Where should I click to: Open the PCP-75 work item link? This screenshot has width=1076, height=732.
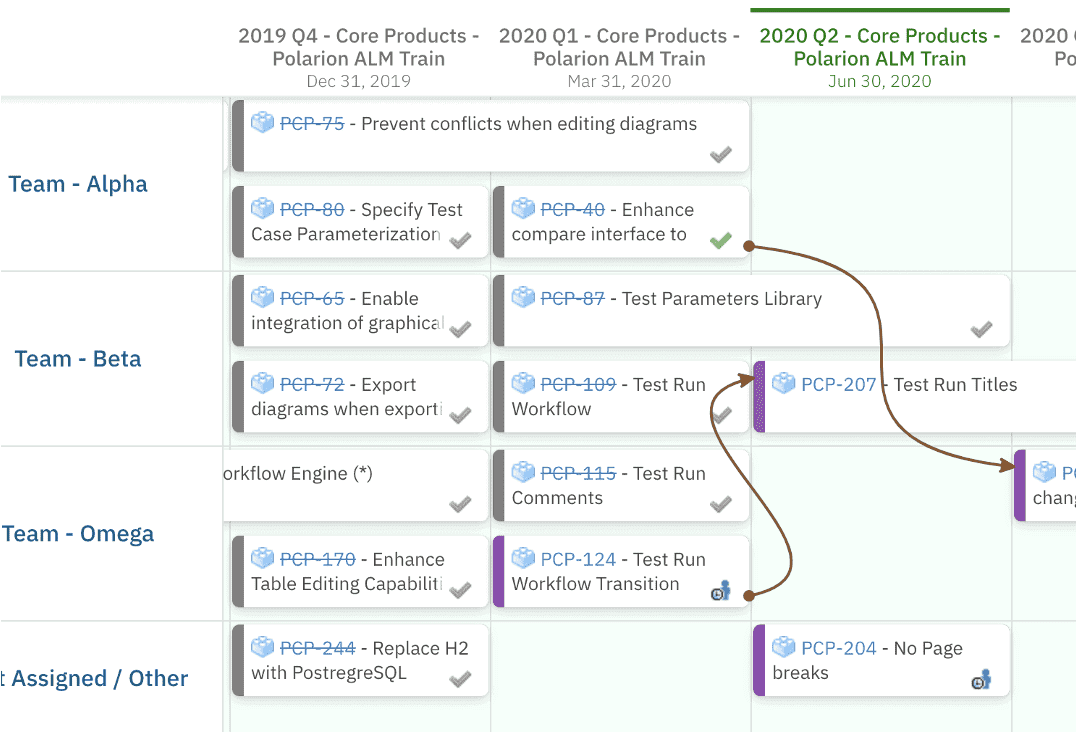click(x=312, y=123)
